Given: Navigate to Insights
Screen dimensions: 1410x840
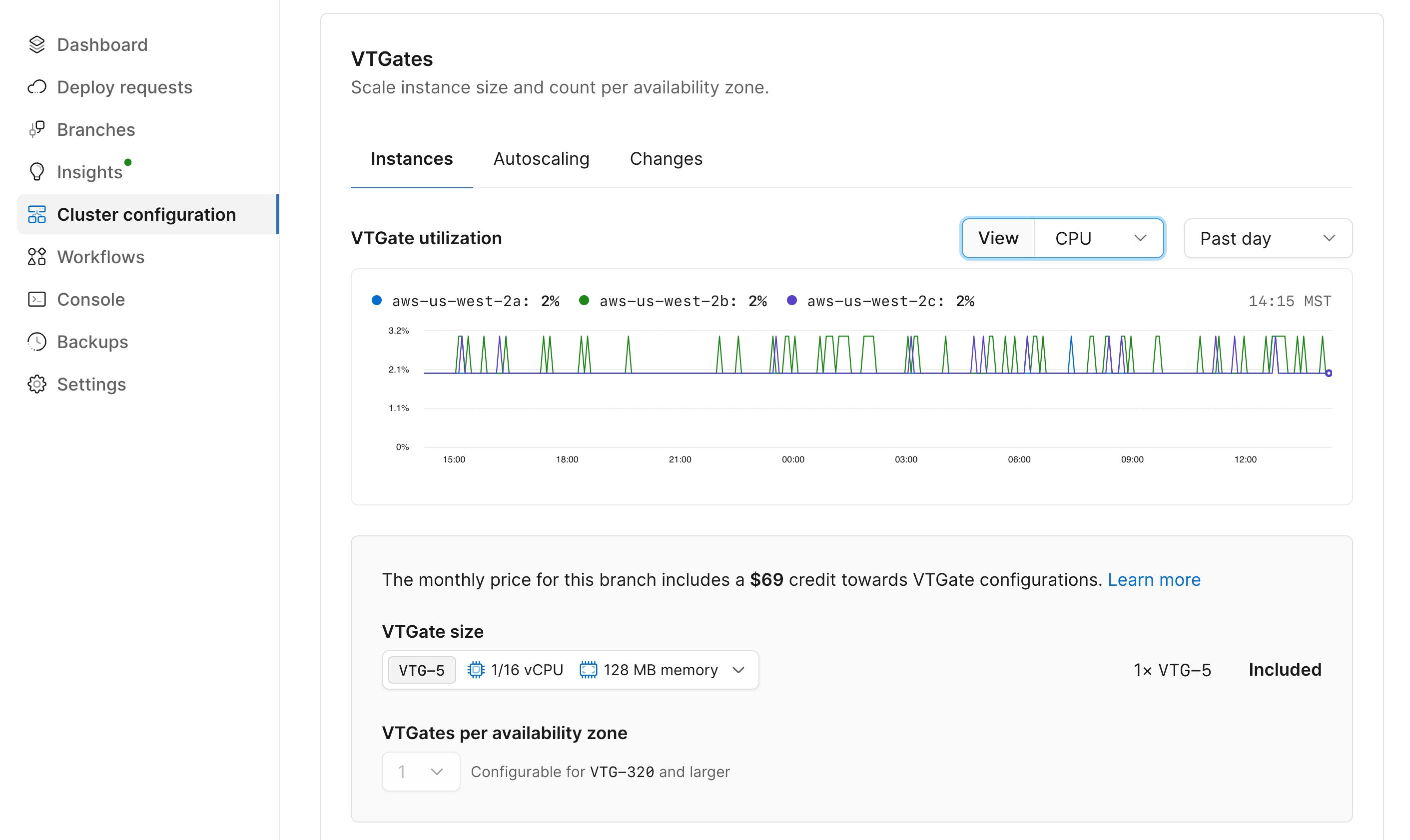Looking at the screenshot, I should [90, 172].
